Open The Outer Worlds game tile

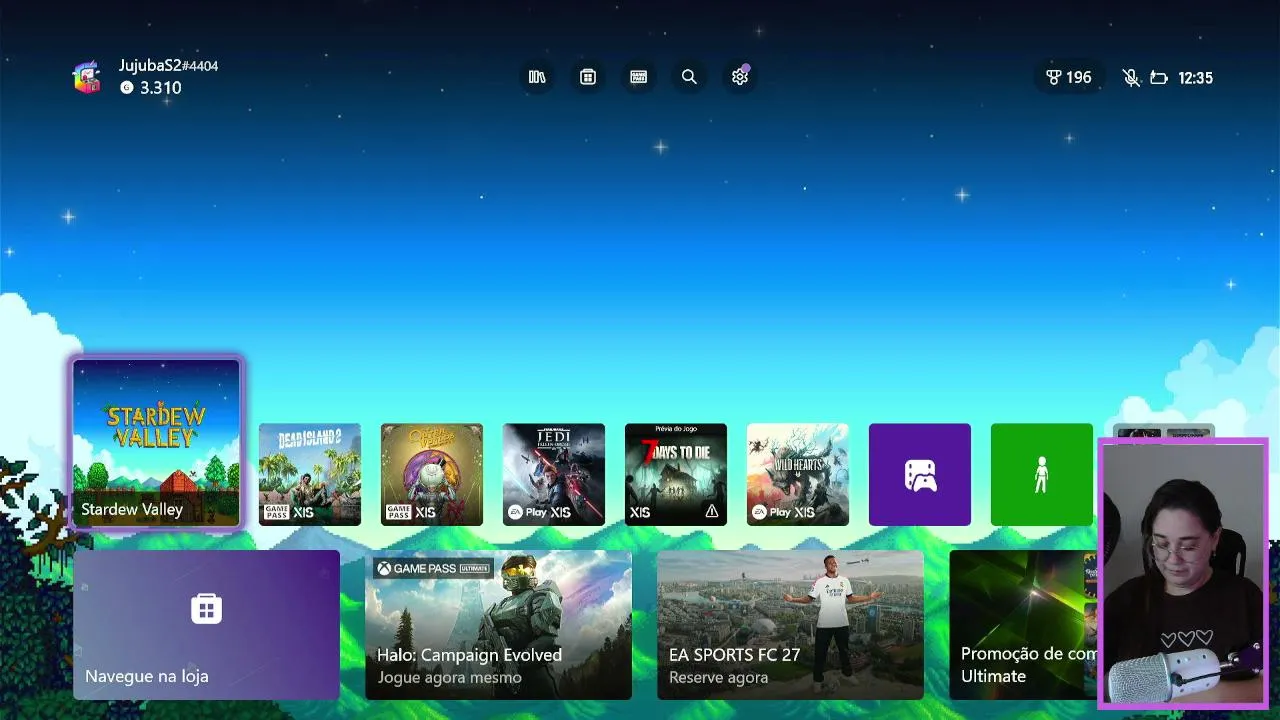click(x=432, y=475)
